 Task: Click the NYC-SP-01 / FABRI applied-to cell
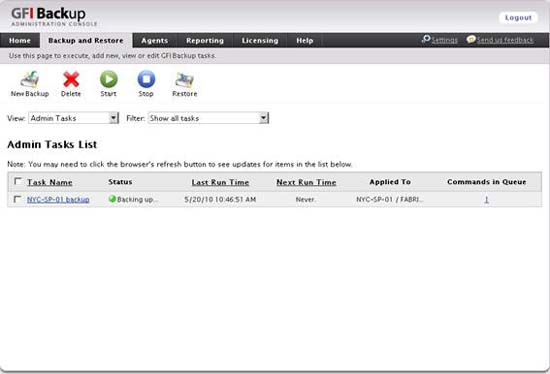coord(390,199)
